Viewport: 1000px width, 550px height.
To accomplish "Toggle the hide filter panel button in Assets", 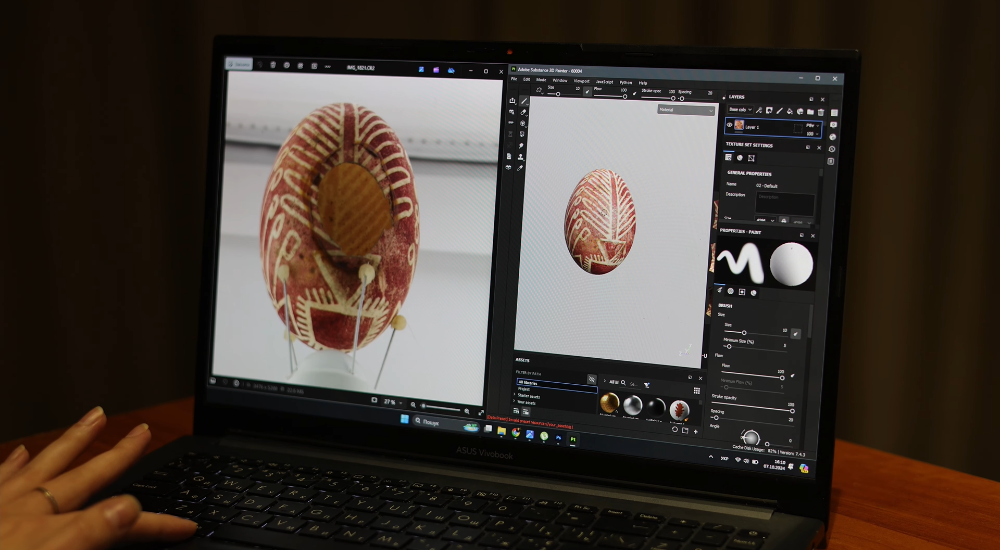I will (x=592, y=380).
